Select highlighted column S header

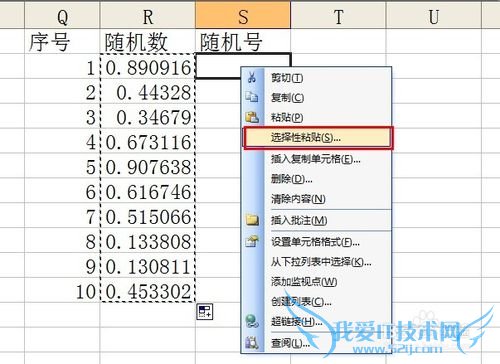[x=243, y=16]
